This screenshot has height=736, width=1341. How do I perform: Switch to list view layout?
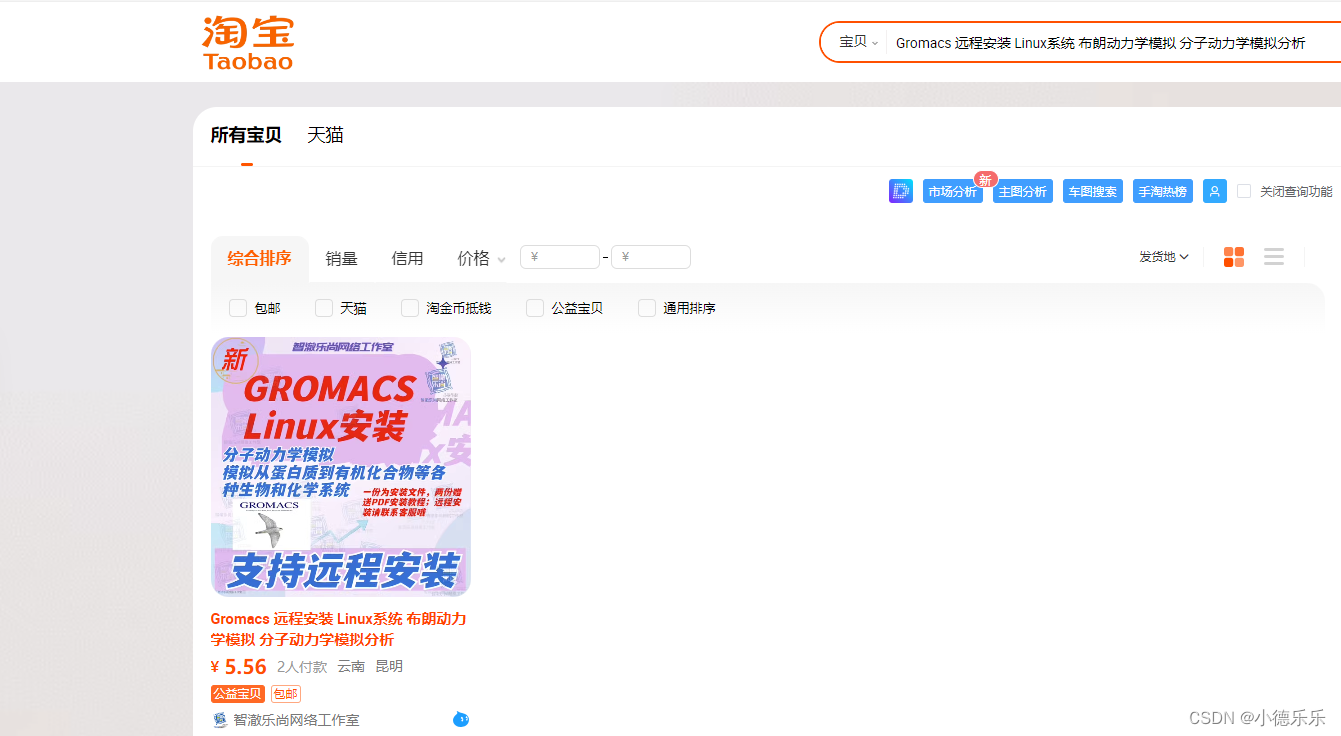click(1273, 256)
